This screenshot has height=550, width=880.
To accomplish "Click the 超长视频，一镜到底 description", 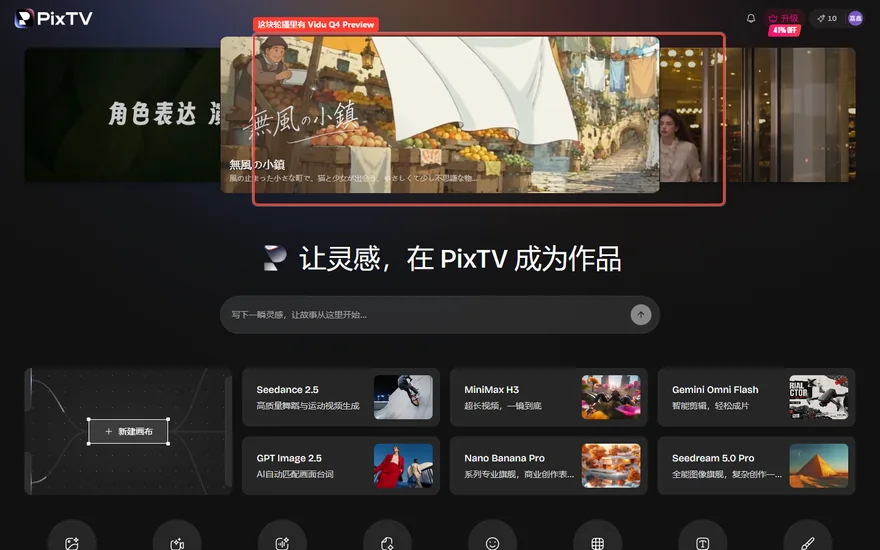I will point(502,406).
